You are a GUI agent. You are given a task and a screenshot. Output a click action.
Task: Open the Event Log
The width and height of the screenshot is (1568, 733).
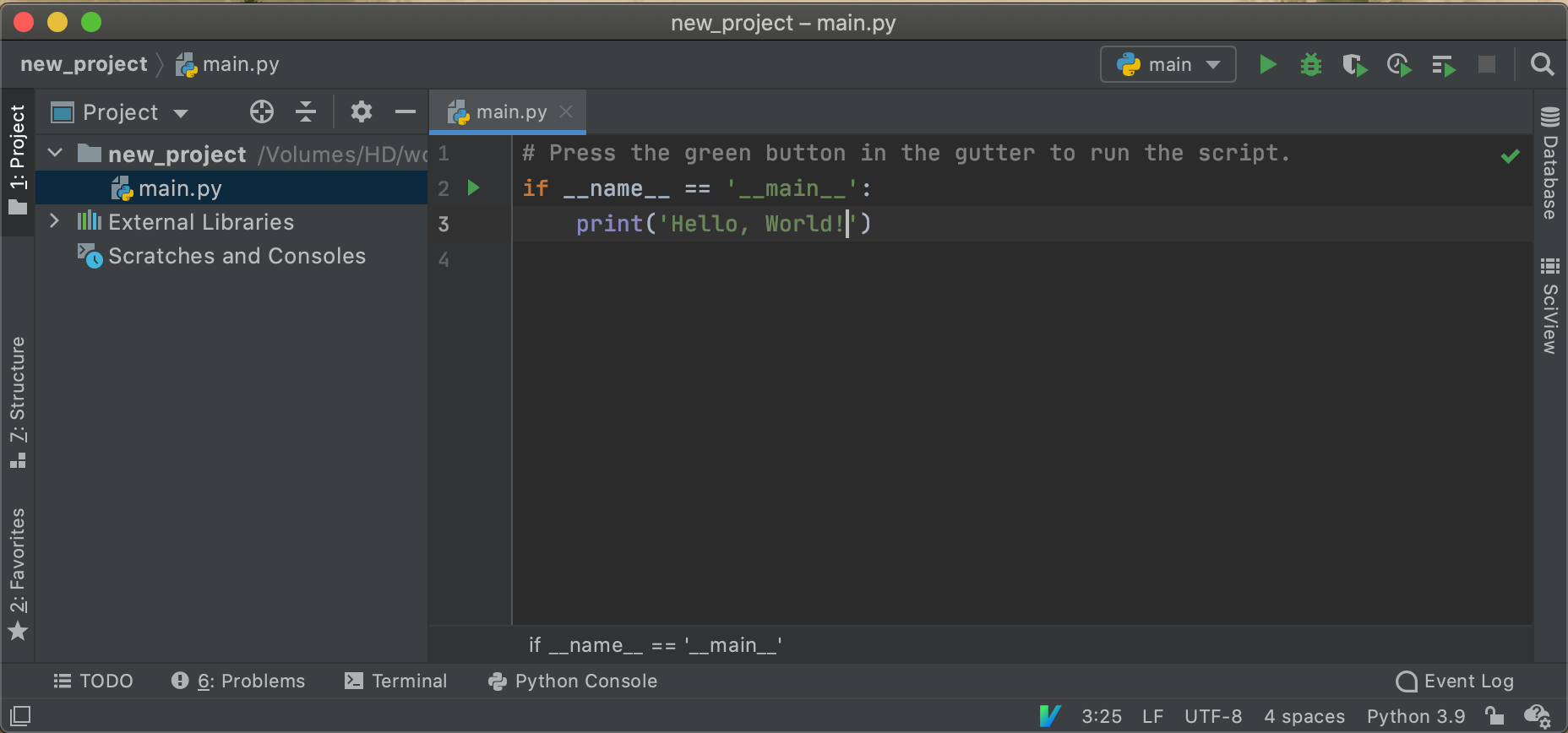1455,681
